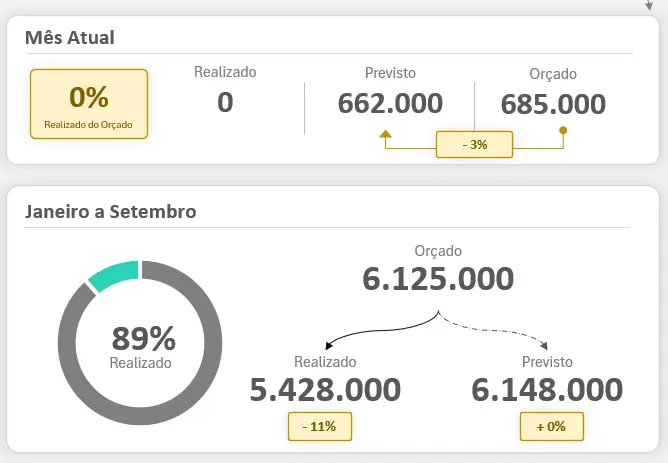Select the teal segment of the donut chart
668x463 pixels.
(x=112, y=276)
